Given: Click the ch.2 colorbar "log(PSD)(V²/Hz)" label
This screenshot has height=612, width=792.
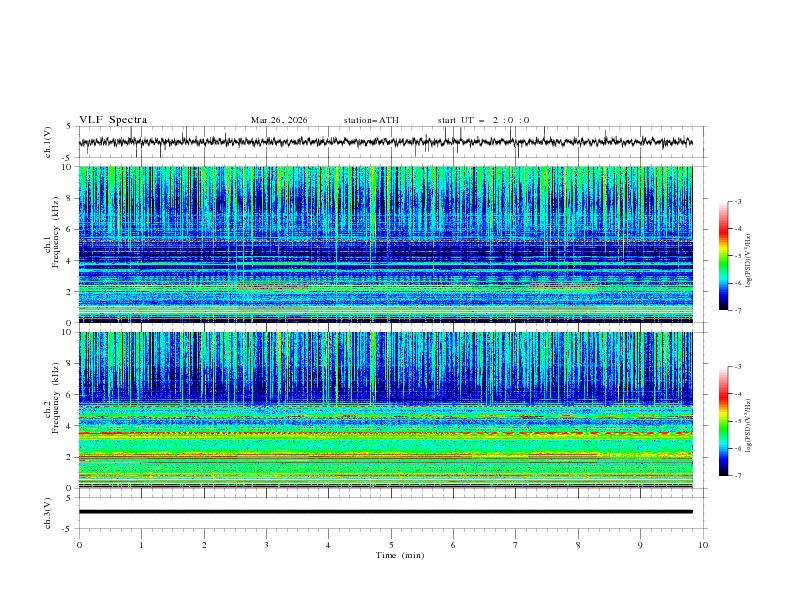Looking at the screenshot, I should 749,426.
